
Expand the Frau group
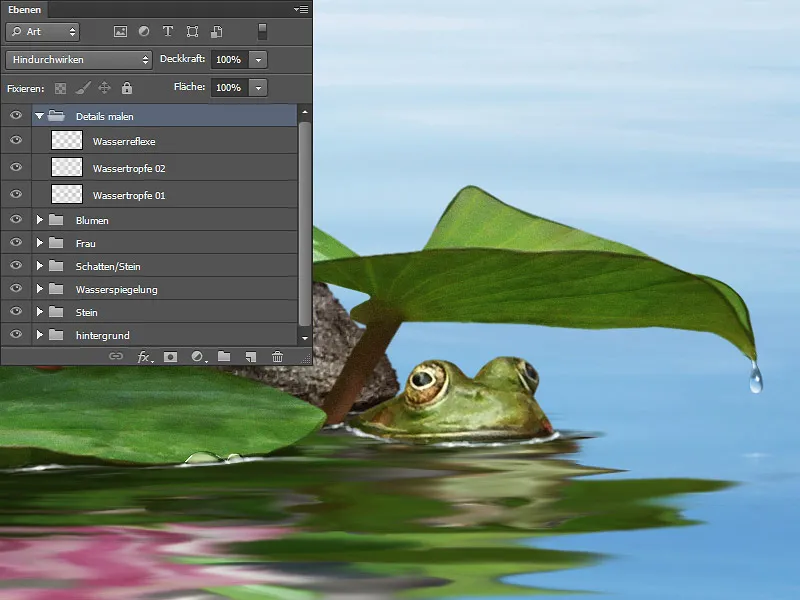click(x=39, y=243)
